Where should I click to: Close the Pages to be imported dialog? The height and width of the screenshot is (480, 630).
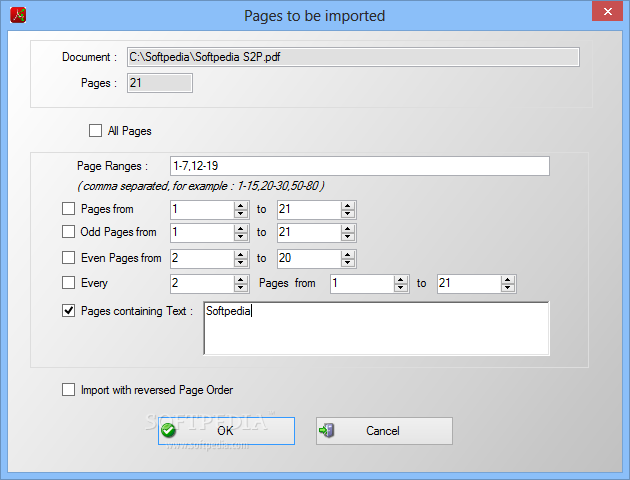608,12
